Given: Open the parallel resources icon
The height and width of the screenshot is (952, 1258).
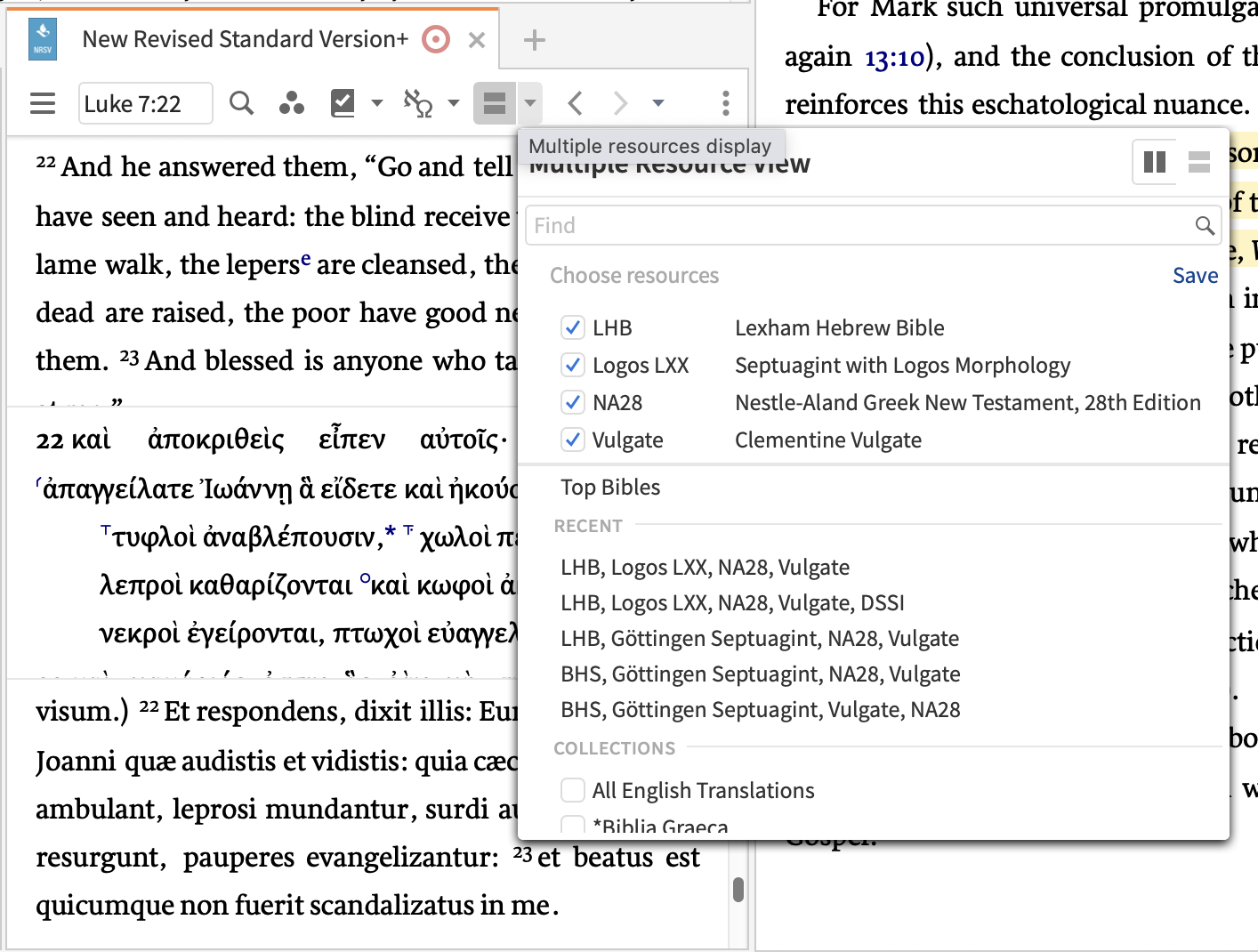Looking at the screenshot, I should (x=291, y=102).
